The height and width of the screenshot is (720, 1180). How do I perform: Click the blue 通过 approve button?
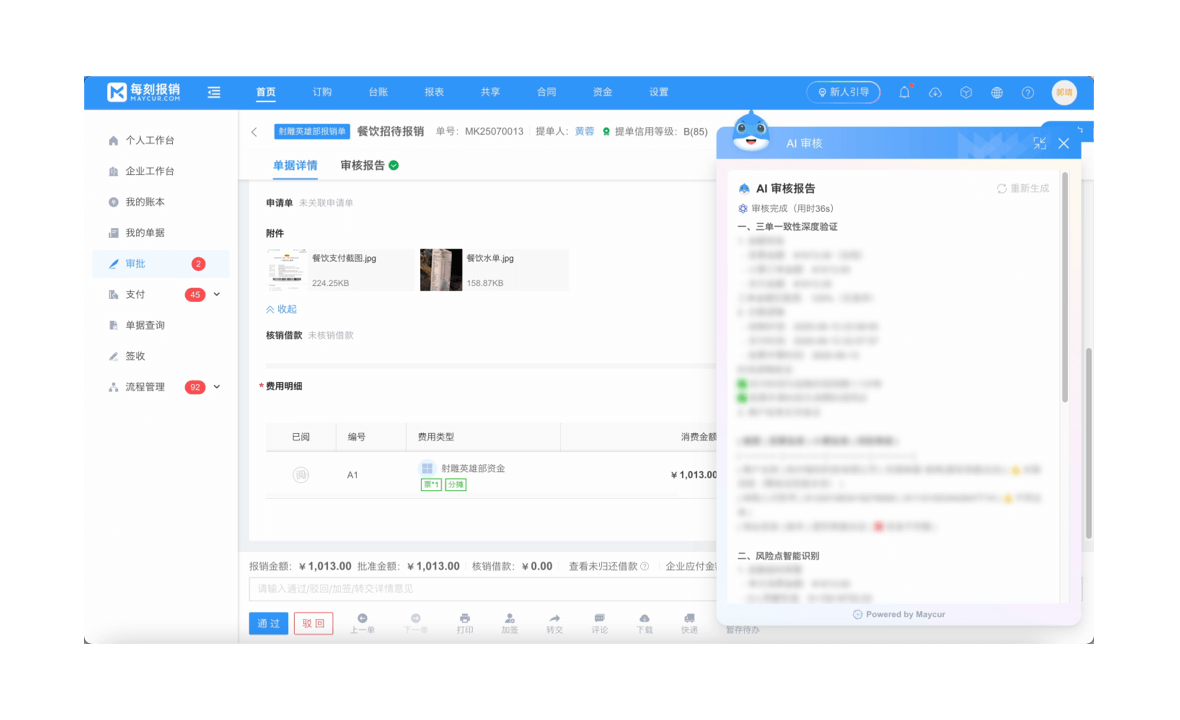pos(268,623)
